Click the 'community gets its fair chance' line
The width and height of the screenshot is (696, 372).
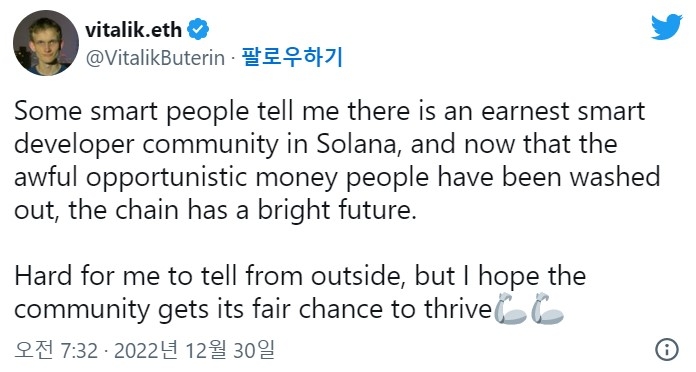coord(253,309)
